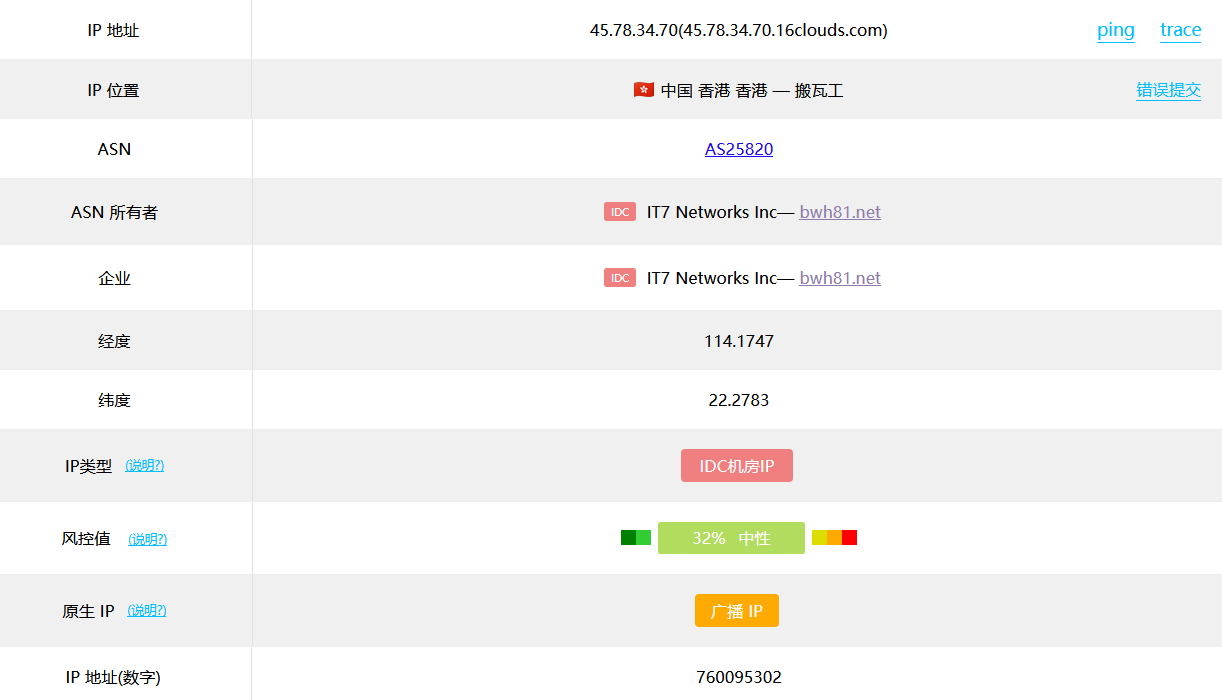
Task: Open the 说明 help link beside 风控值
Action: (147, 539)
